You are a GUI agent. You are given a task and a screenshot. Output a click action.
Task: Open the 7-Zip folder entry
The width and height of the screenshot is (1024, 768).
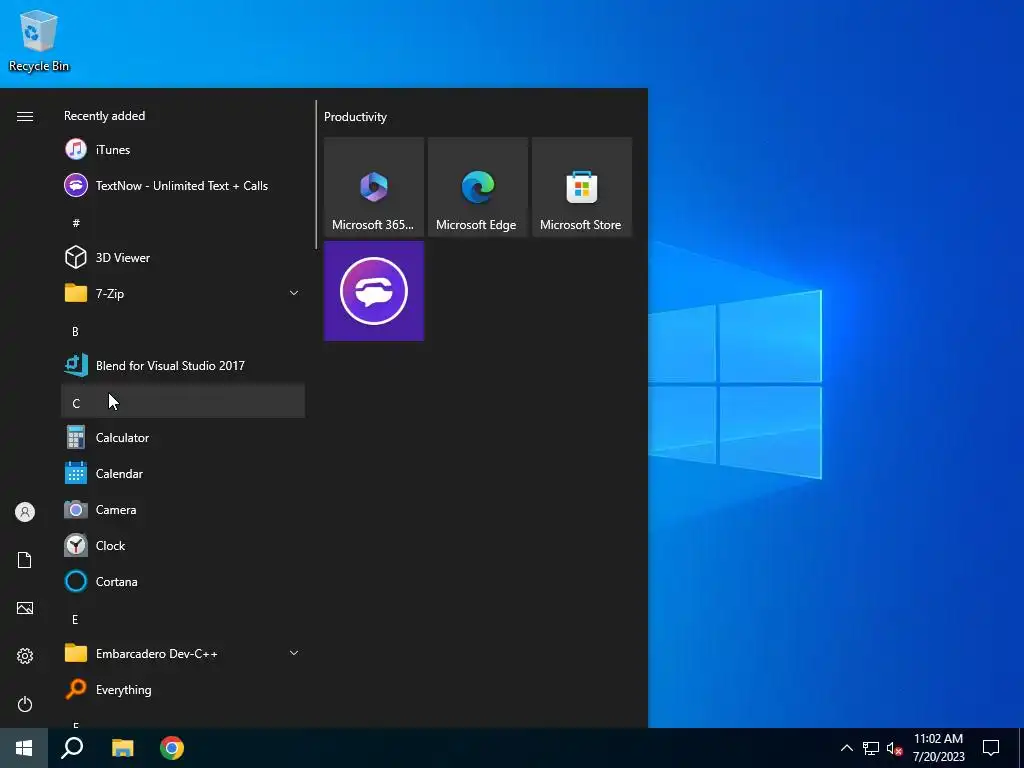point(183,293)
